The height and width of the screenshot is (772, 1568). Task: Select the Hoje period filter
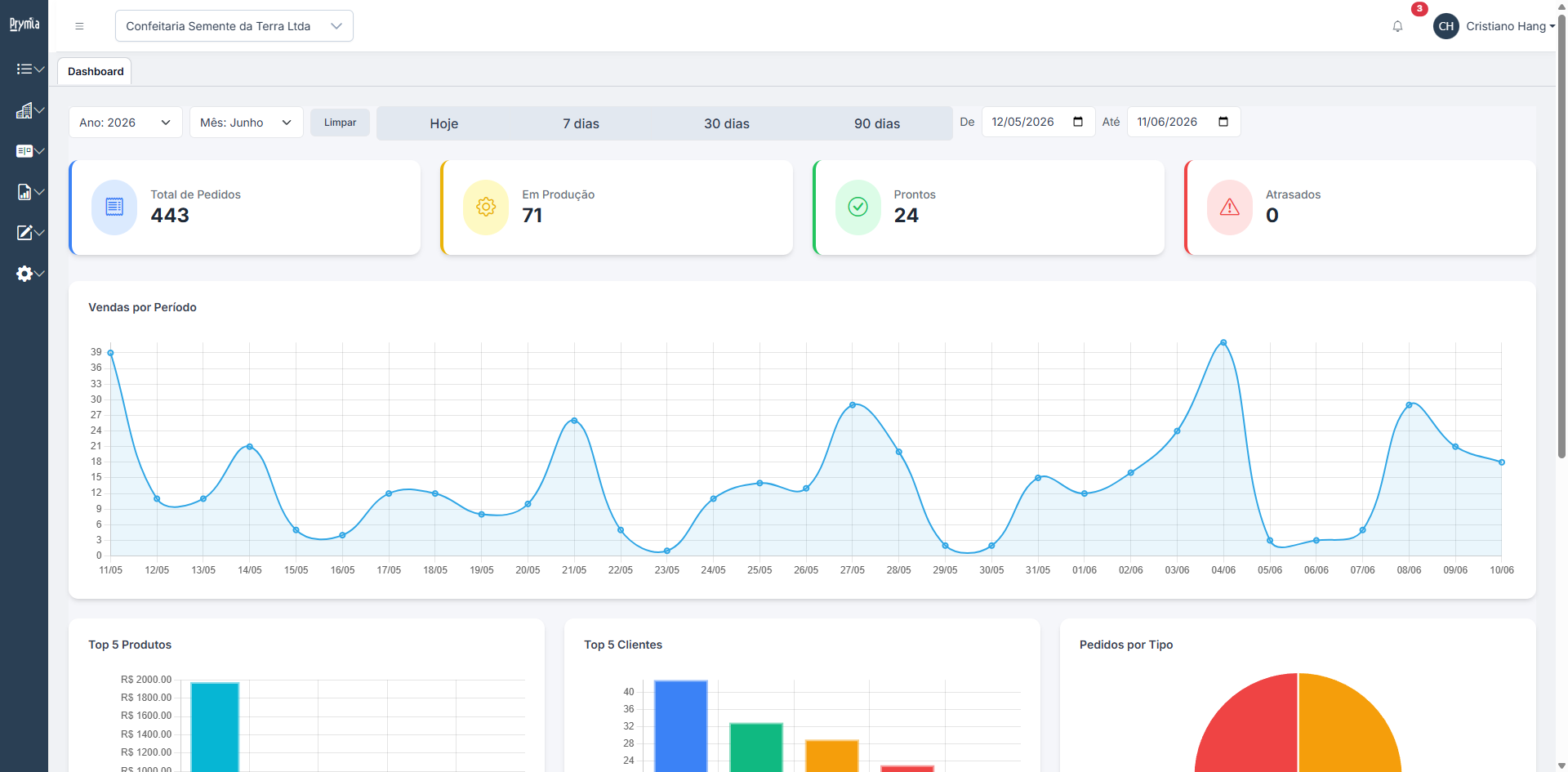click(x=444, y=123)
